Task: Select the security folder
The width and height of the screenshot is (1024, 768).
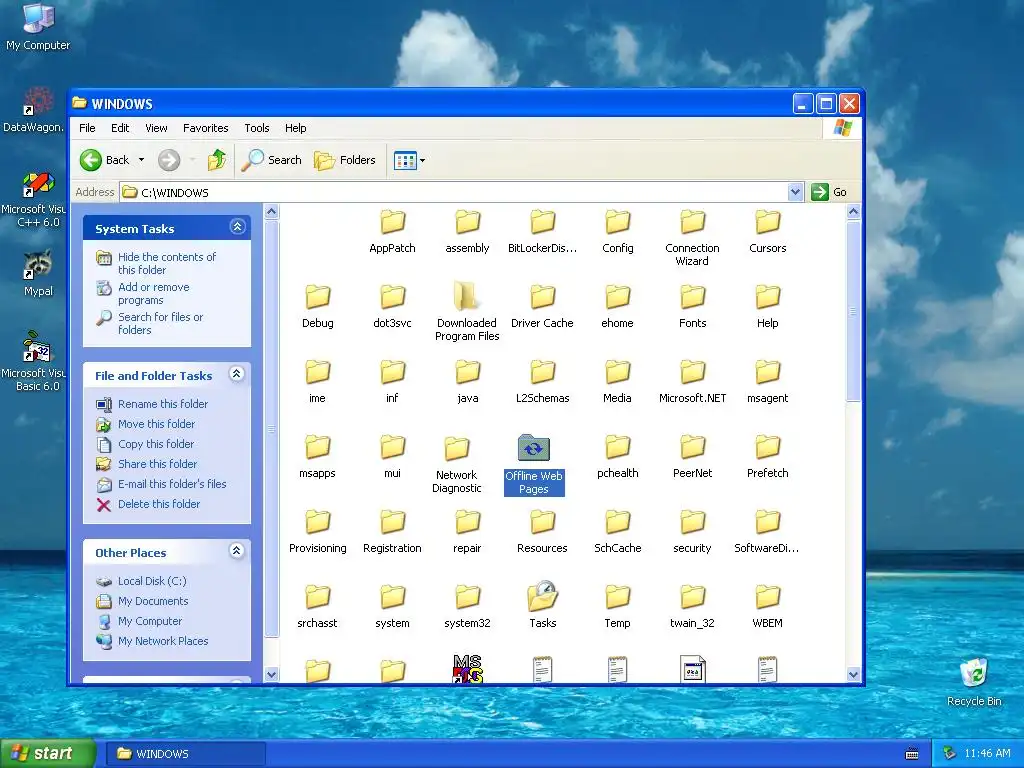Action: point(692,531)
